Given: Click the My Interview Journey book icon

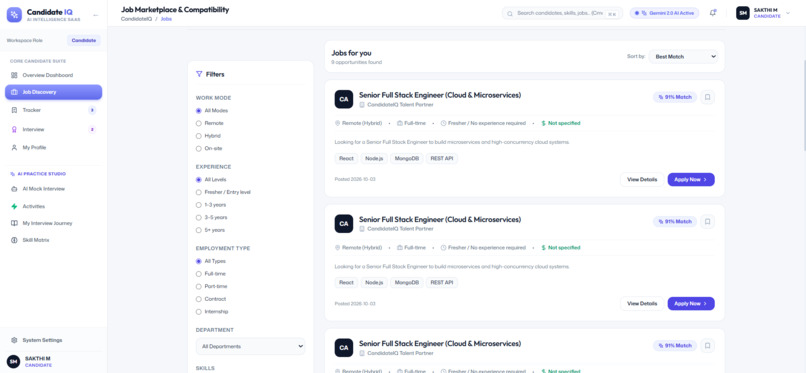Looking at the screenshot, I should (x=14, y=223).
